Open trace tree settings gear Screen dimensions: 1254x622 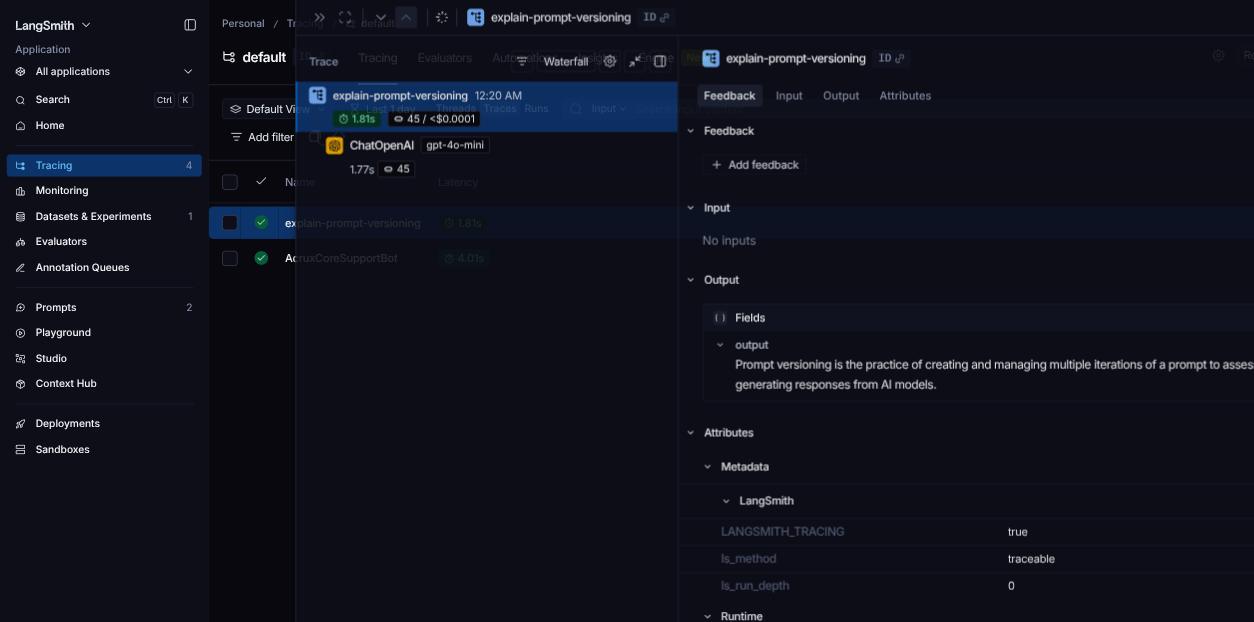click(610, 61)
